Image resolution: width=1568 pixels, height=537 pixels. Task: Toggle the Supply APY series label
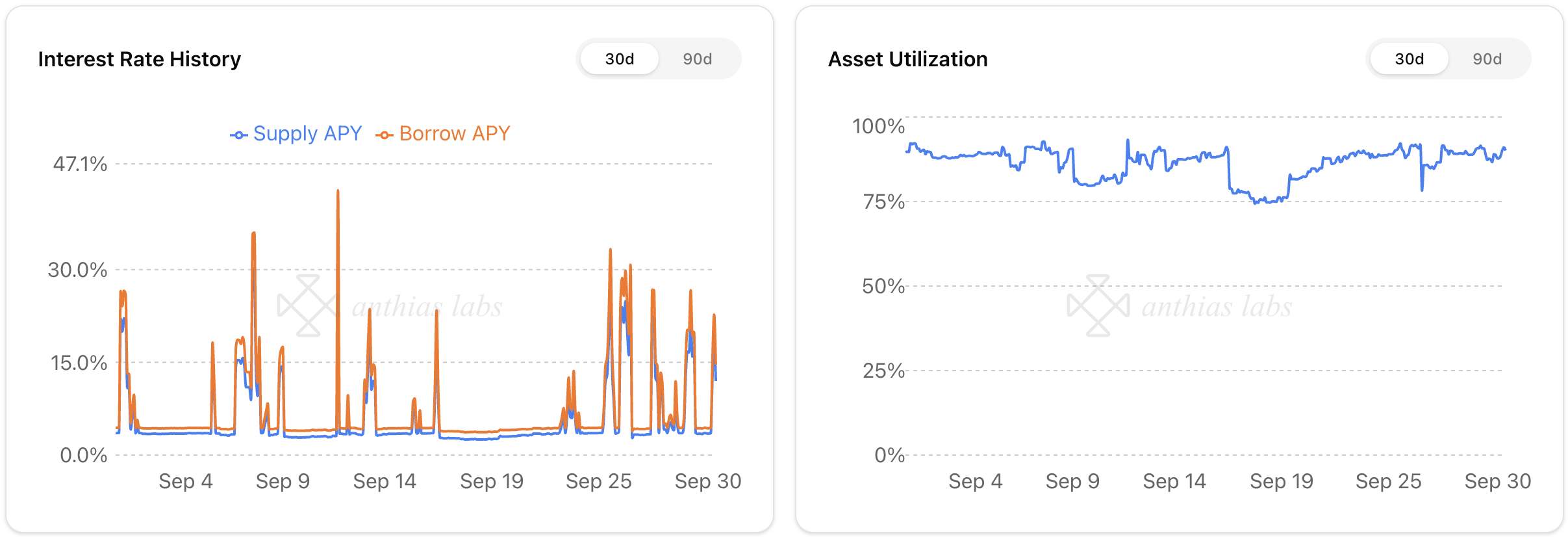click(x=307, y=133)
